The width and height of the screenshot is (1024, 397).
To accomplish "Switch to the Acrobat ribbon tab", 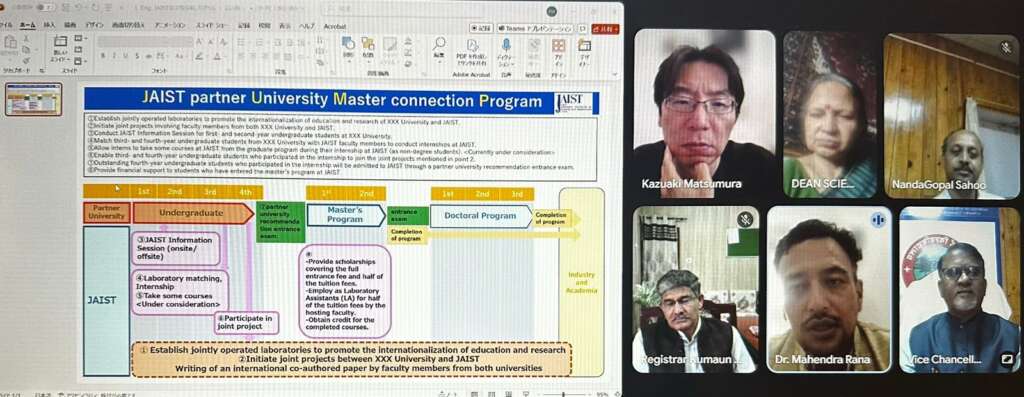I will [x=335, y=26].
